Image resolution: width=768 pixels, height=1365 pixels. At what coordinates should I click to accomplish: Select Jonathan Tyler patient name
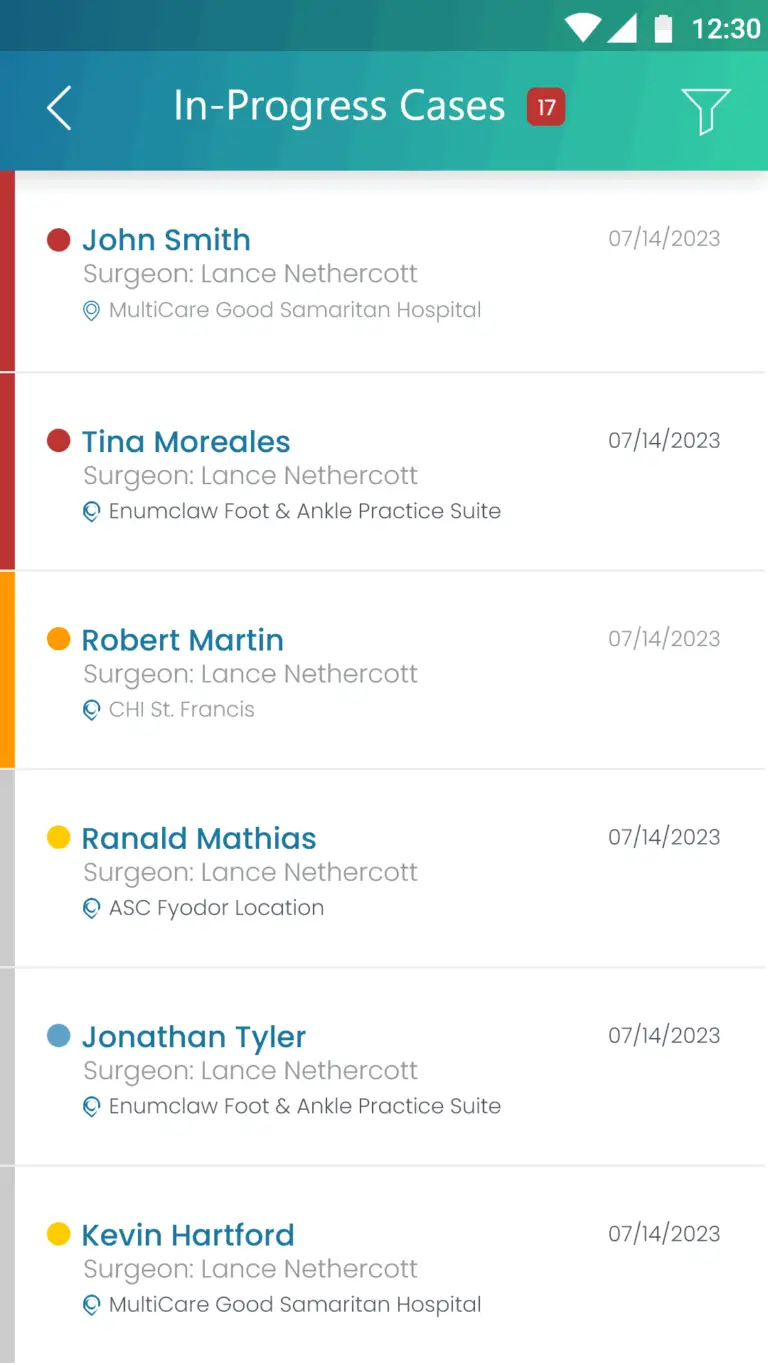click(194, 1037)
